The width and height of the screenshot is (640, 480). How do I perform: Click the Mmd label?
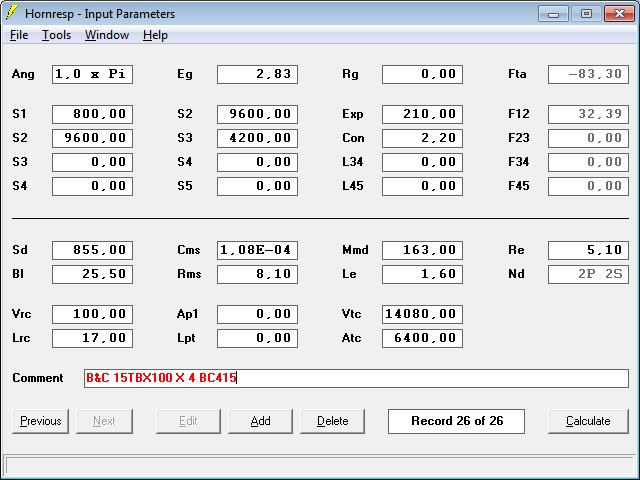click(x=355, y=250)
